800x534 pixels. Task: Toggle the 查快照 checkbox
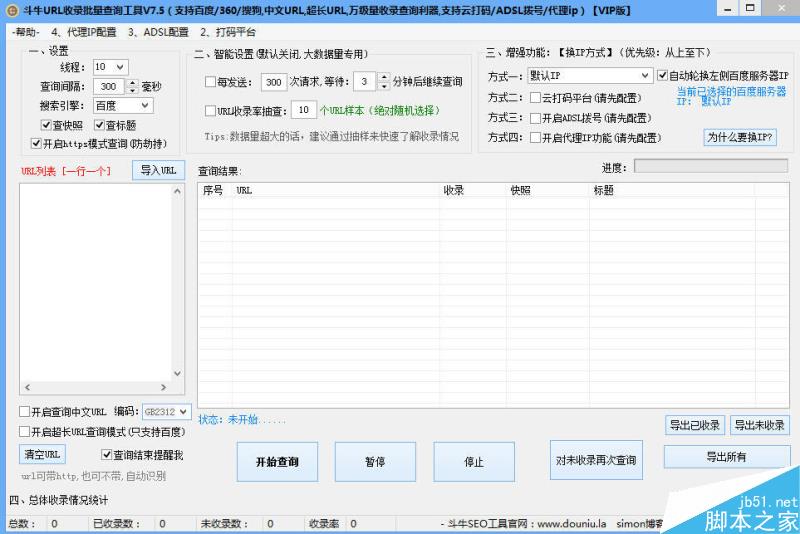46,125
